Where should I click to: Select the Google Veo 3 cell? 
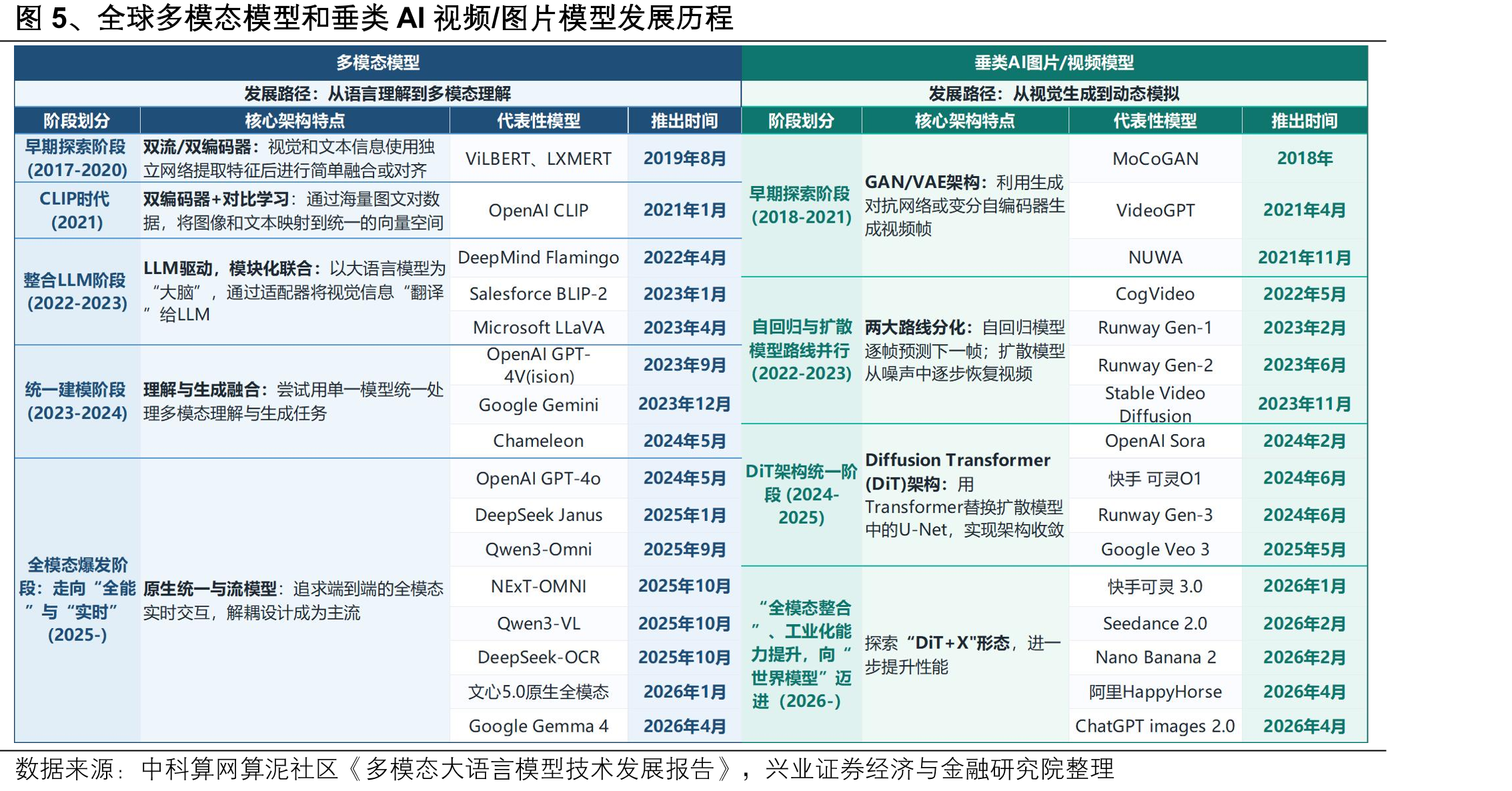tap(1155, 550)
